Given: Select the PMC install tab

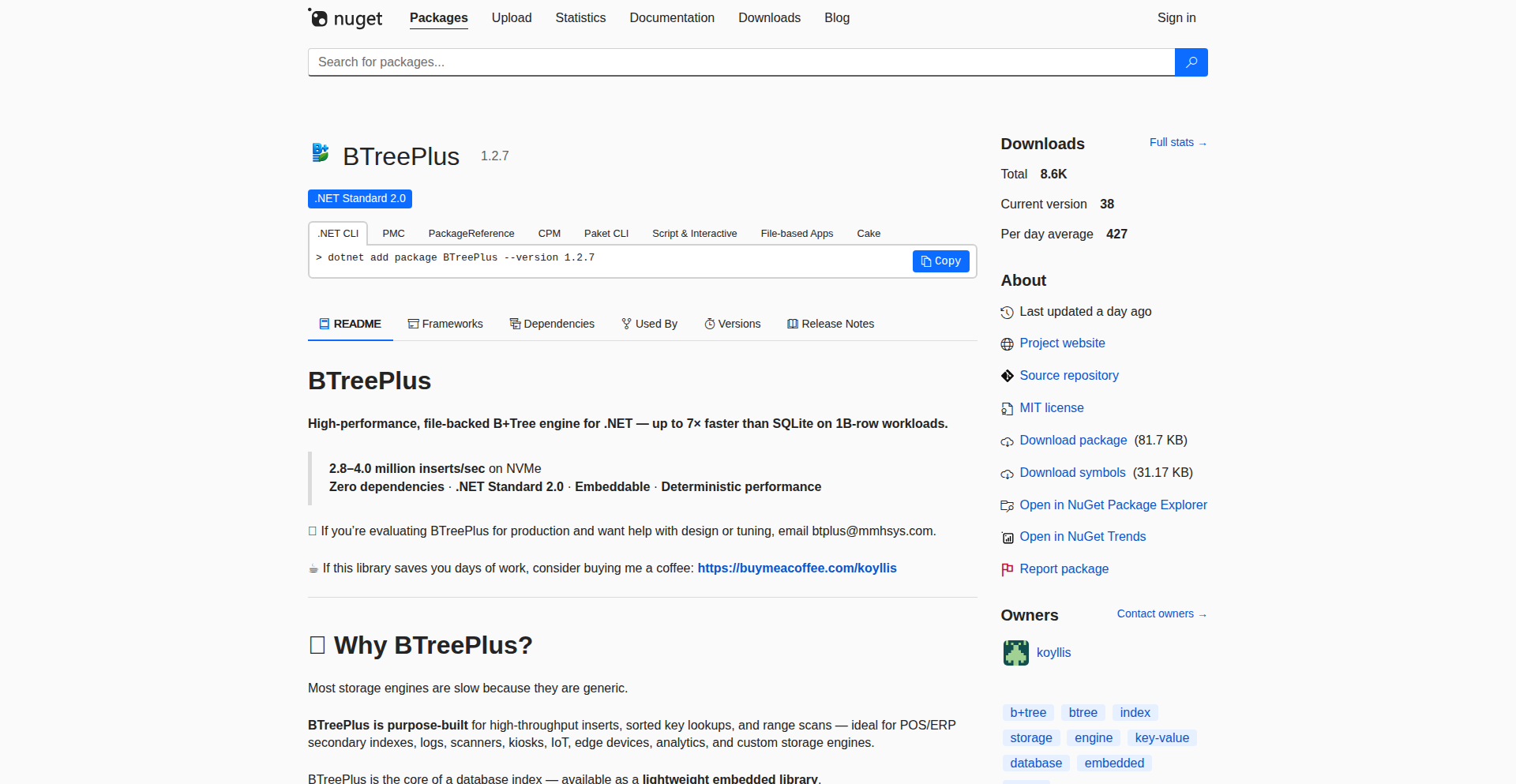Looking at the screenshot, I should 393,234.
